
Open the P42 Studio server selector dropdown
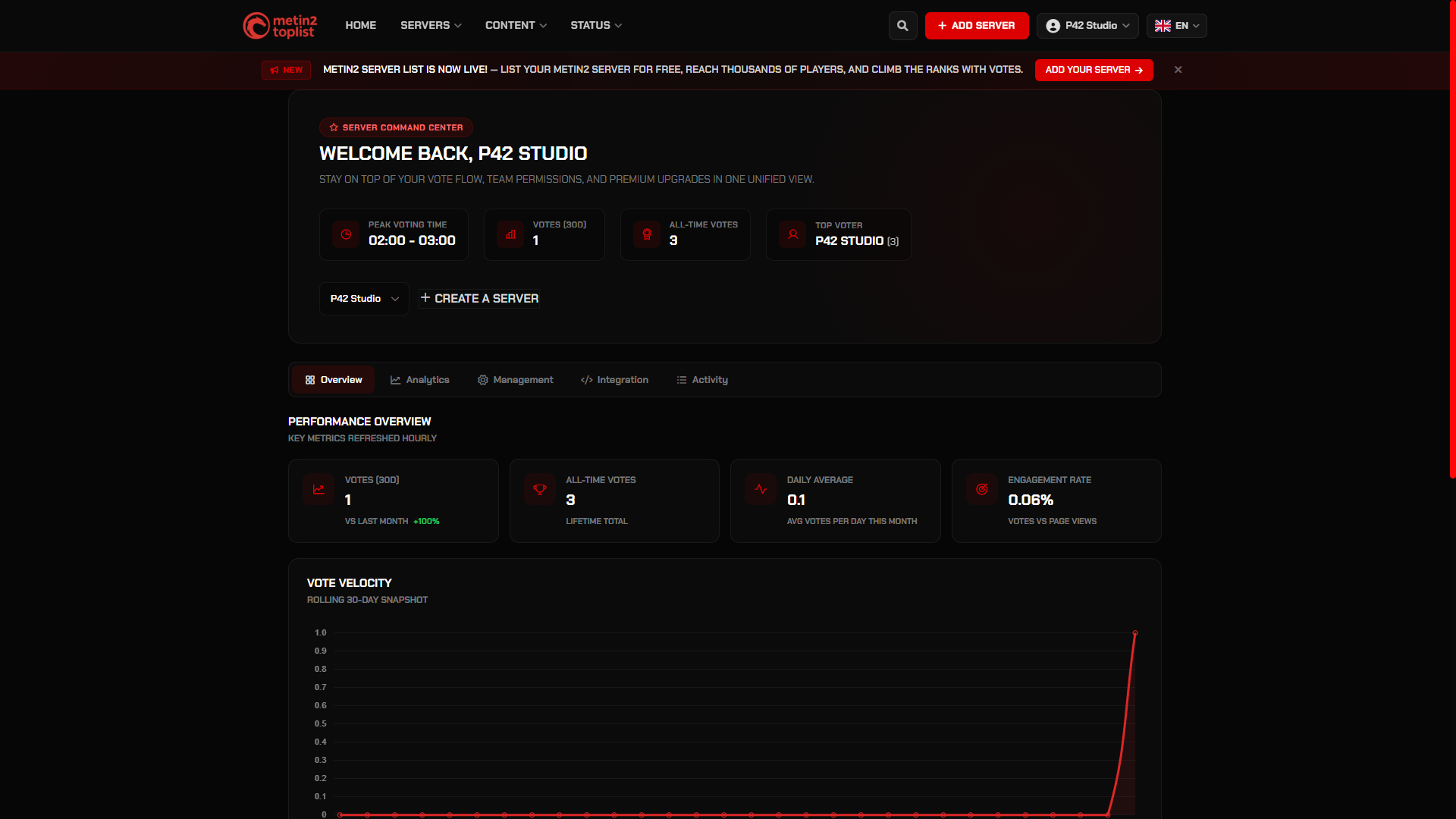(364, 299)
